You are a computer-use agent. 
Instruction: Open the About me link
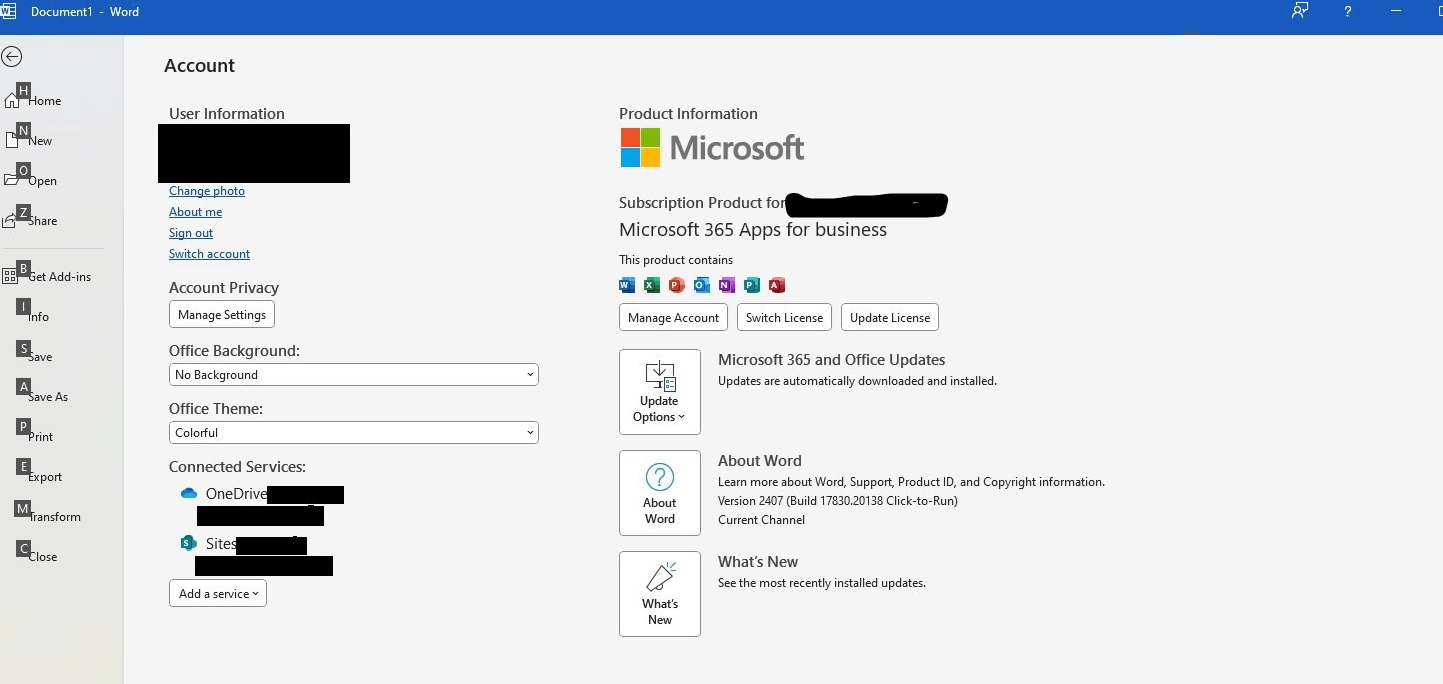pos(196,212)
